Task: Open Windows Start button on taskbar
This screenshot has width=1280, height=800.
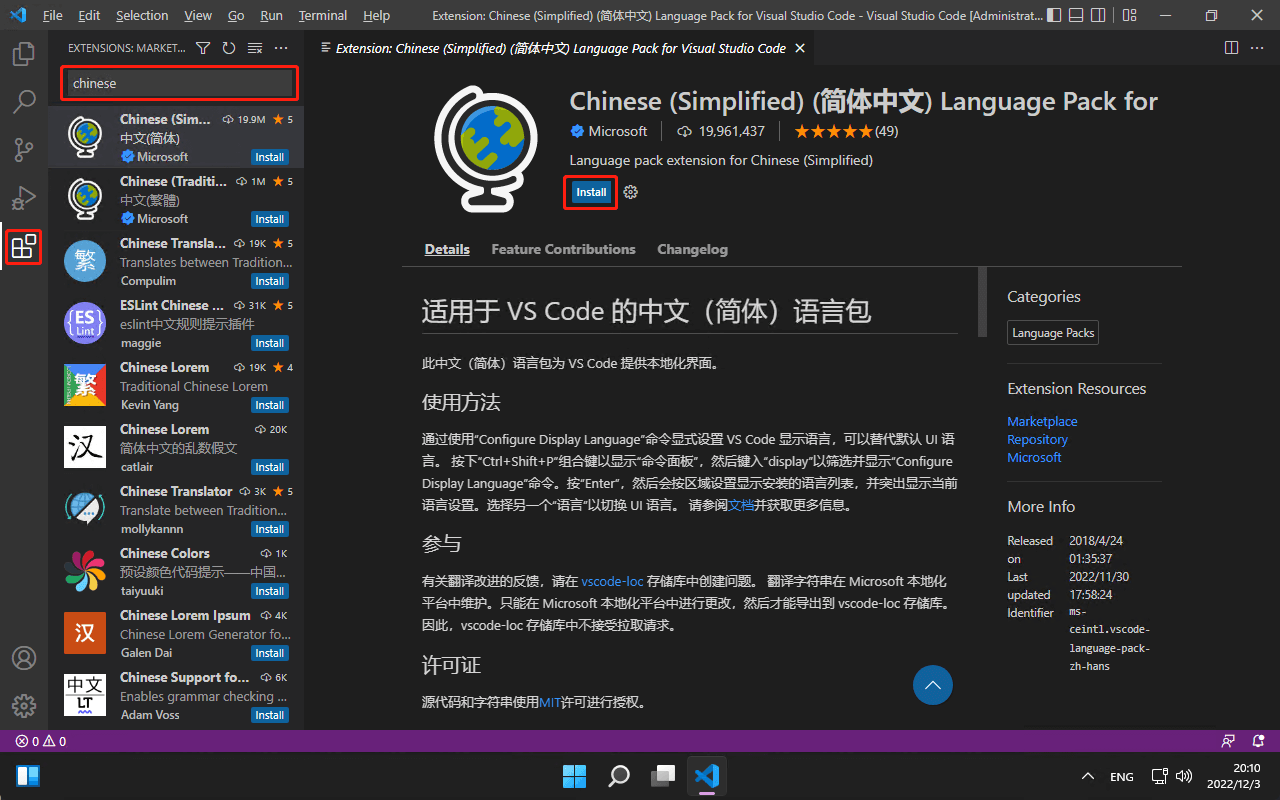Action: coord(575,776)
